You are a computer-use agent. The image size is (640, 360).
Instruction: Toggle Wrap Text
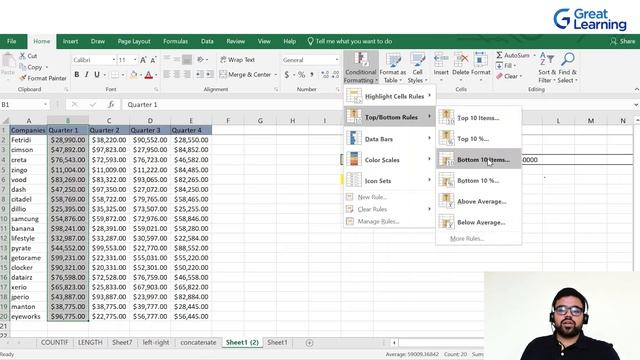coord(238,60)
